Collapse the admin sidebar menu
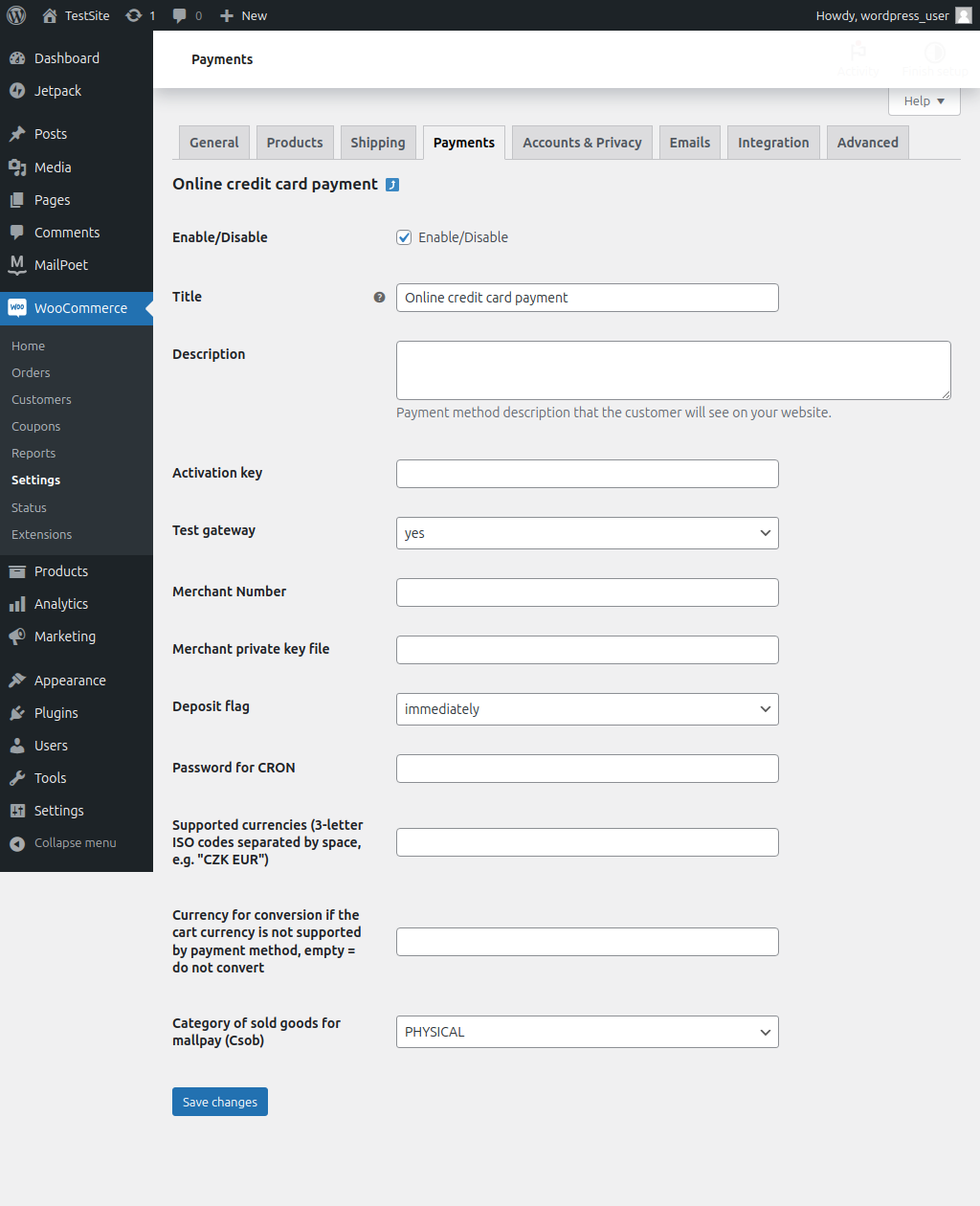 (x=75, y=843)
